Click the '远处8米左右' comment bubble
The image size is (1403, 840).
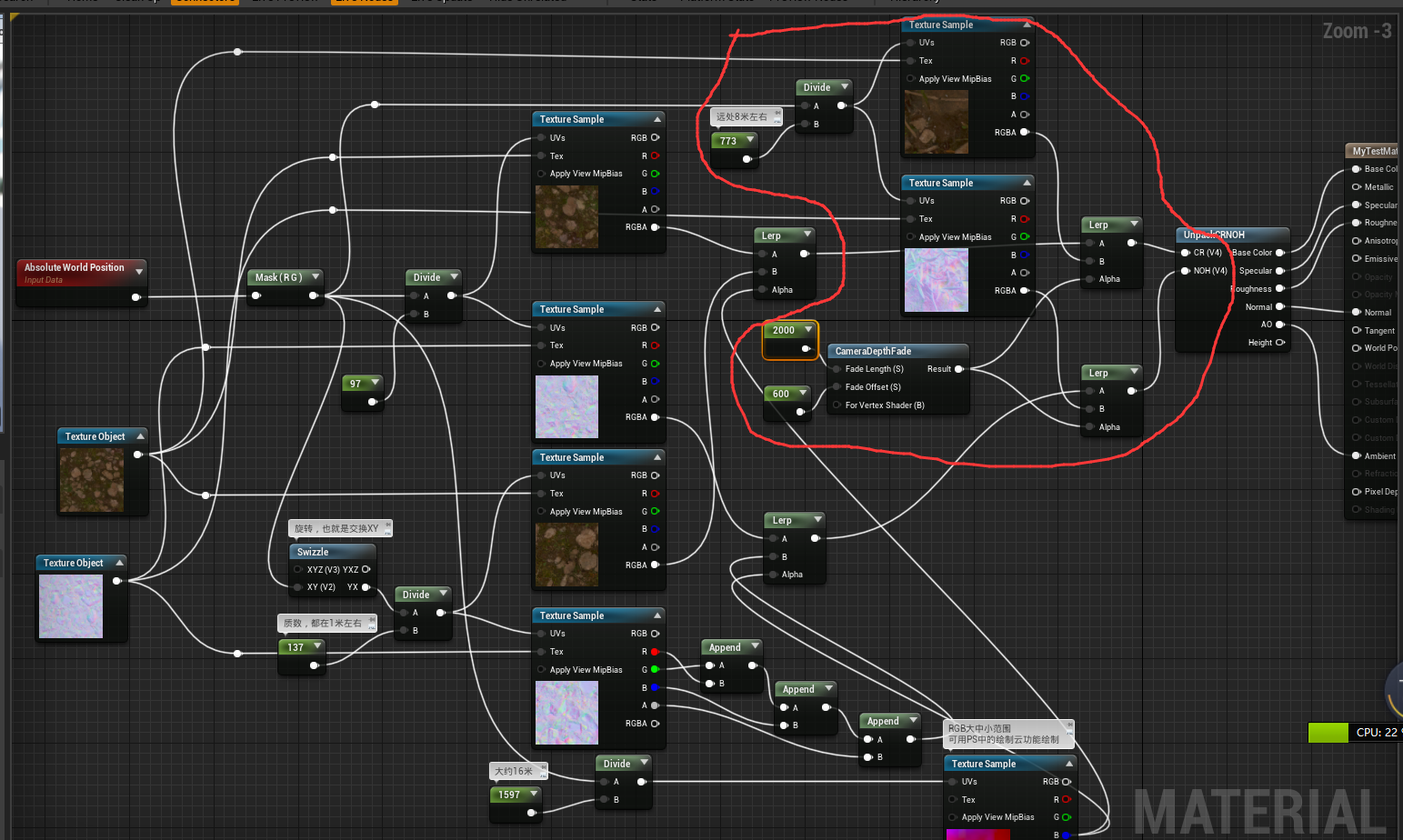click(746, 116)
